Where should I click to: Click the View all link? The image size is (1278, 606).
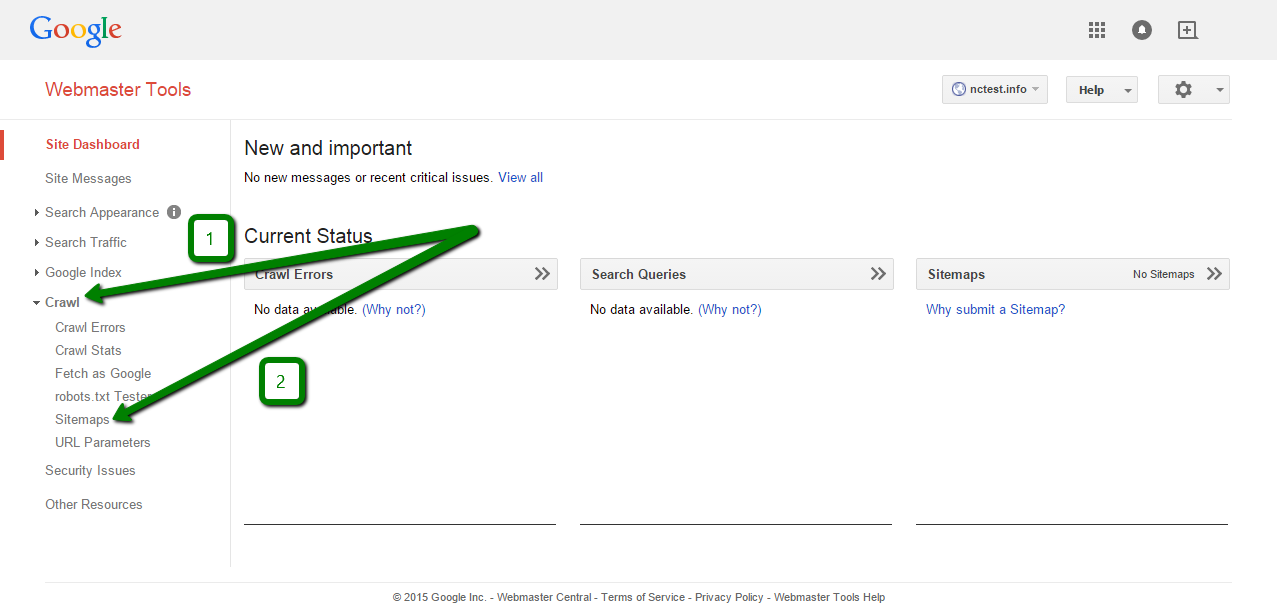[520, 177]
